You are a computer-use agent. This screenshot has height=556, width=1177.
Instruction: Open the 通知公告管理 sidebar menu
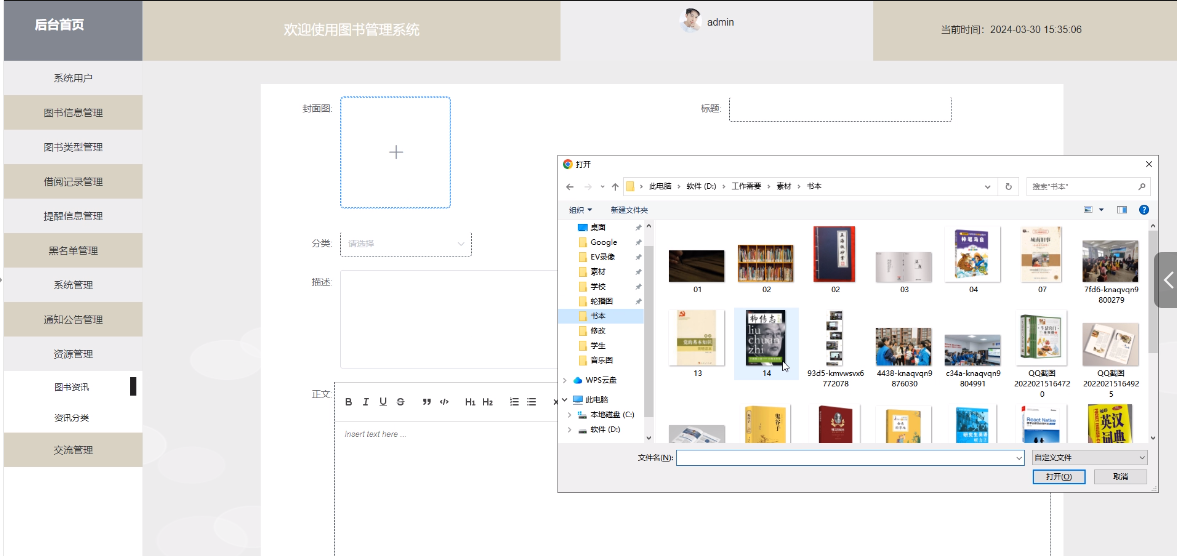[73, 320]
